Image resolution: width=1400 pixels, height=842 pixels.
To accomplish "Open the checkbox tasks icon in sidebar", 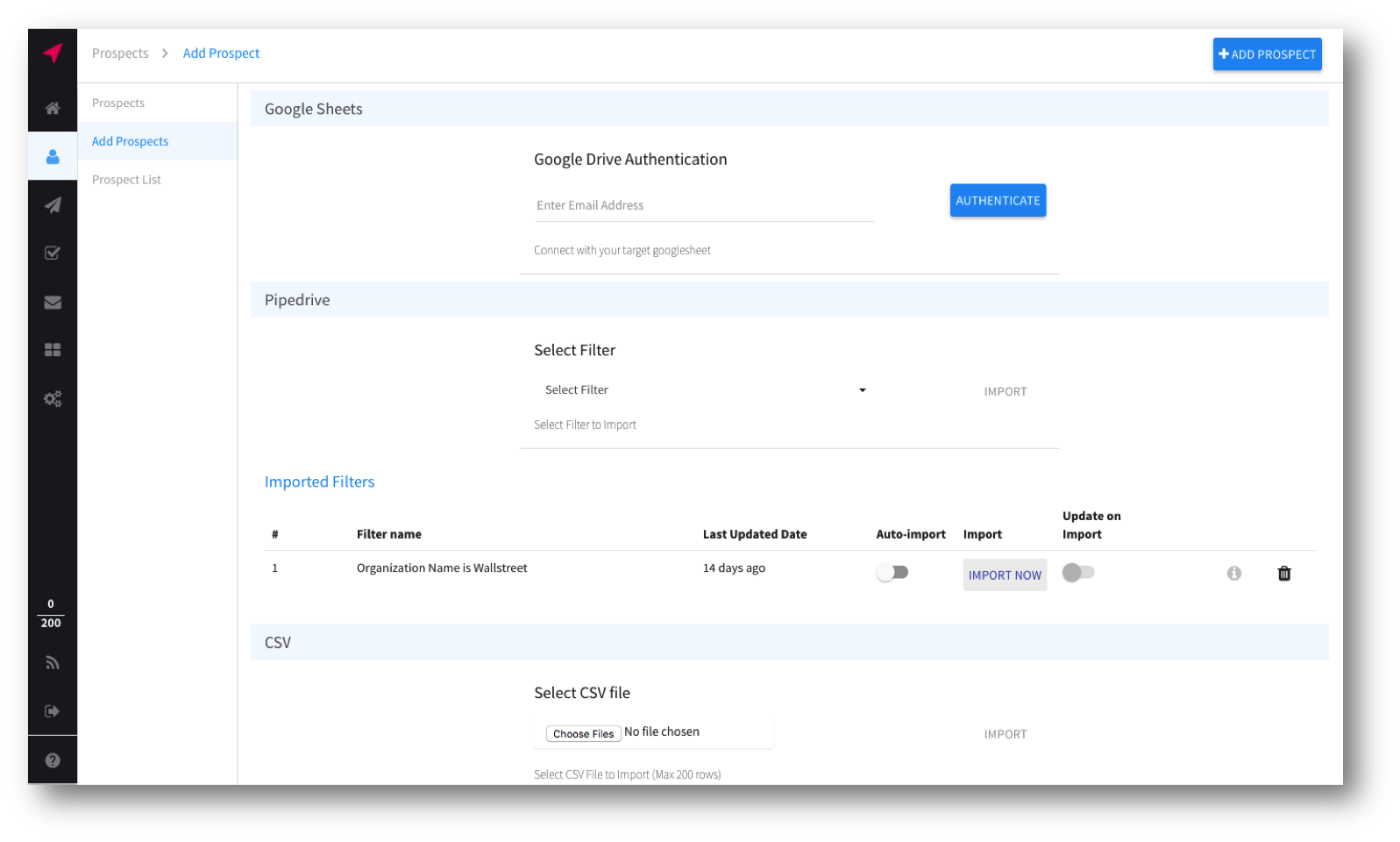I will [53, 253].
